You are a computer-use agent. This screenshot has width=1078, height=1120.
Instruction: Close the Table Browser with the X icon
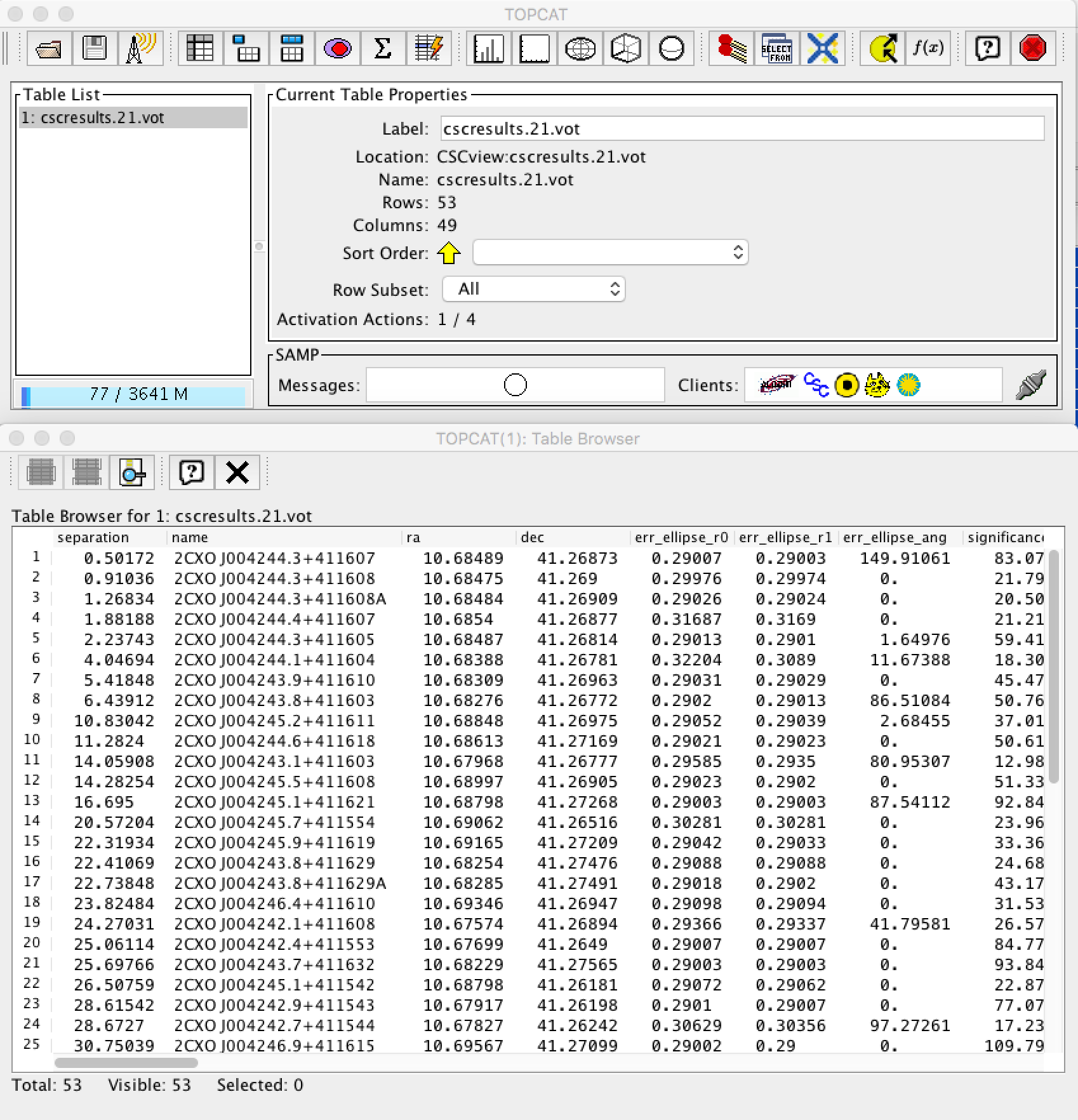(237, 472)
